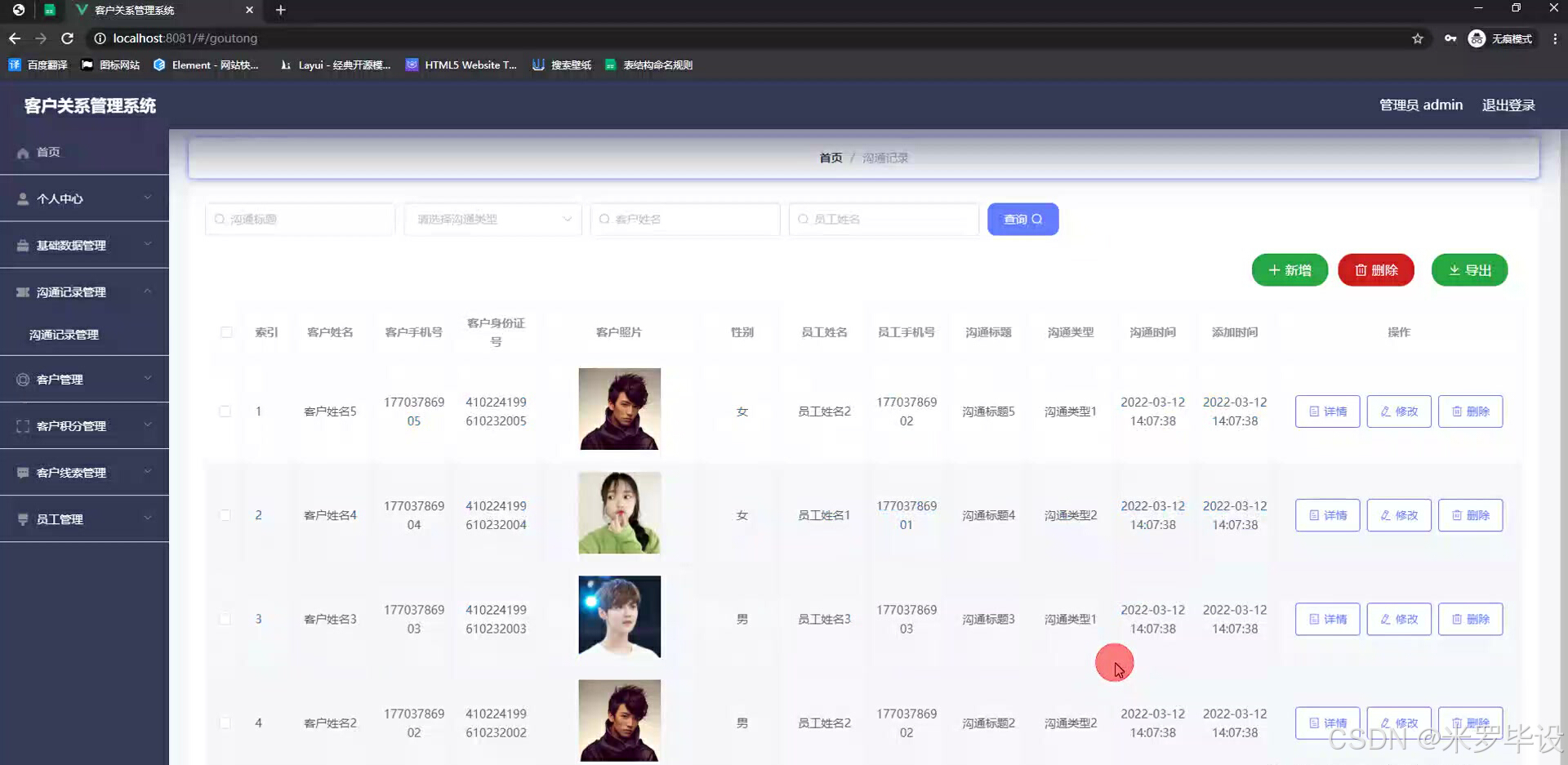Click the red 删除 batch delete button

pyautogui.click(x=1376, y=270)
